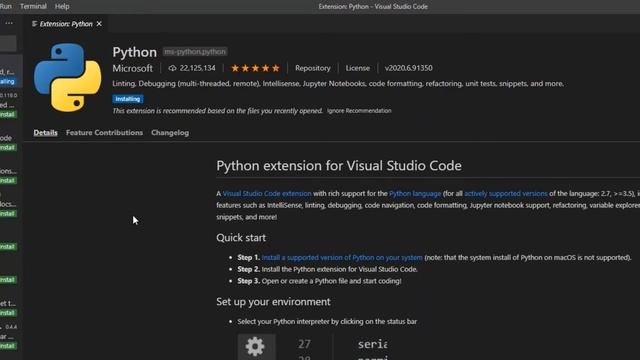Click the download cloud icon

(x=172, y=68)
